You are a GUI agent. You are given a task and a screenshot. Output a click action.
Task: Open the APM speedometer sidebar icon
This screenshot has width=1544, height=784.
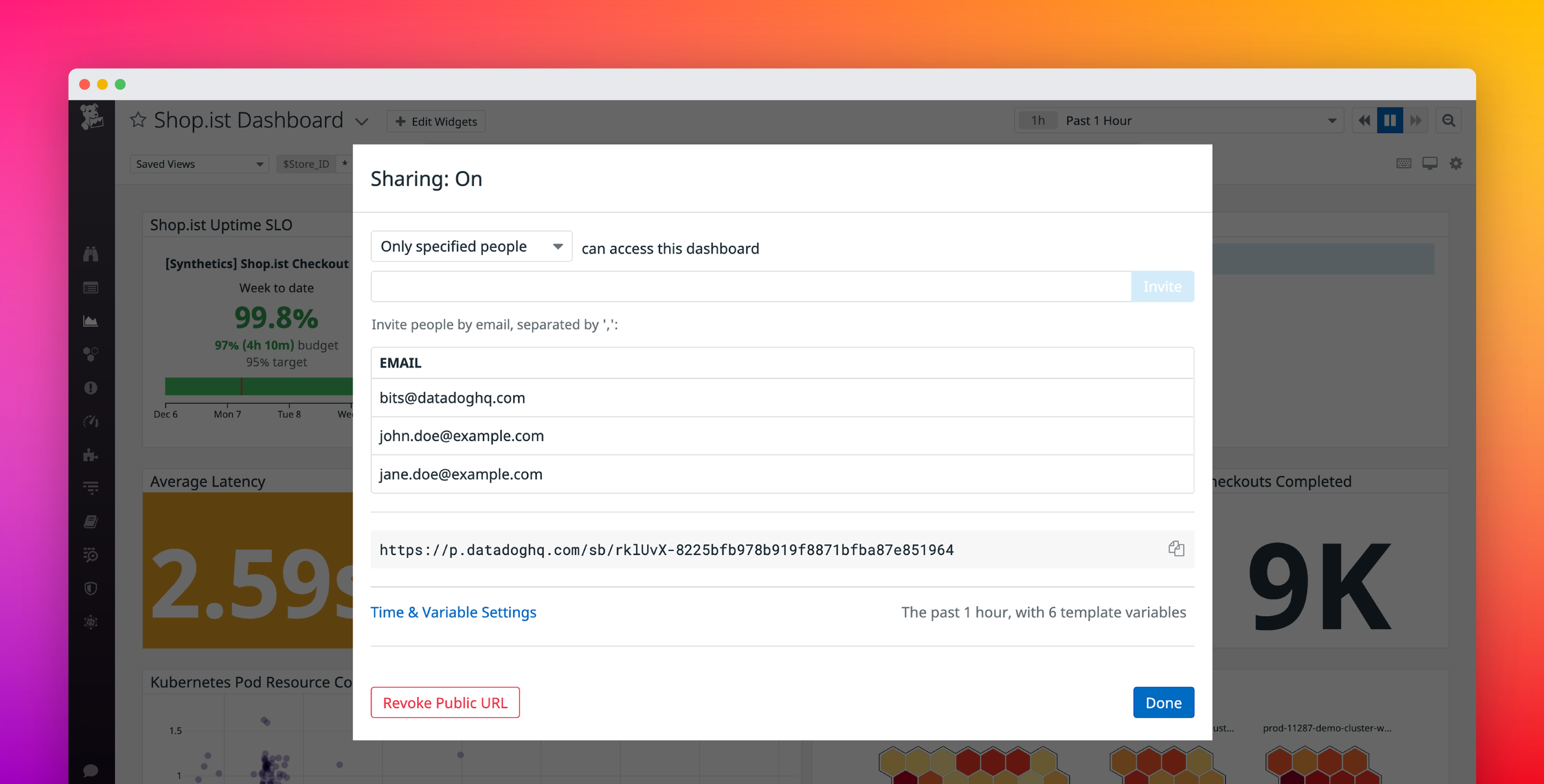[x=91, y=421]
